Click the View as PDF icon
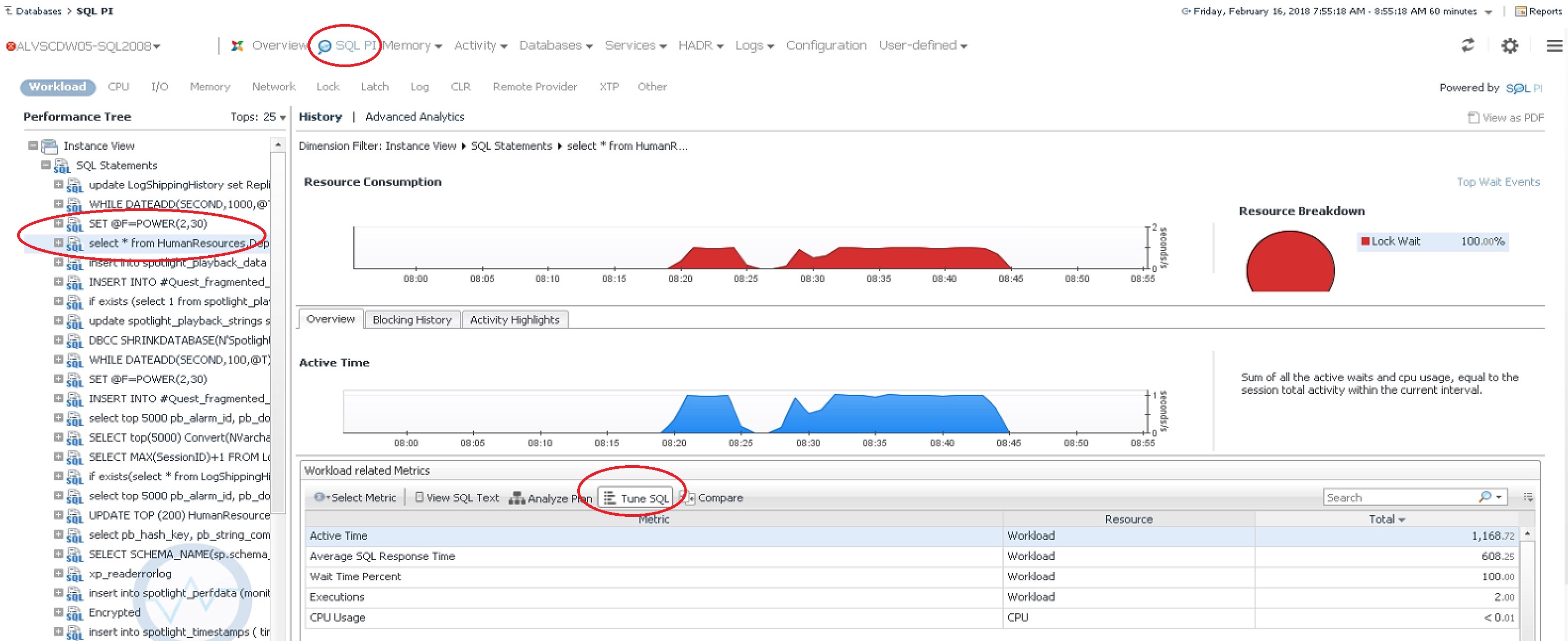Image resolution: width=1568 pixels, height=641 pixels. pos(1473,117)
